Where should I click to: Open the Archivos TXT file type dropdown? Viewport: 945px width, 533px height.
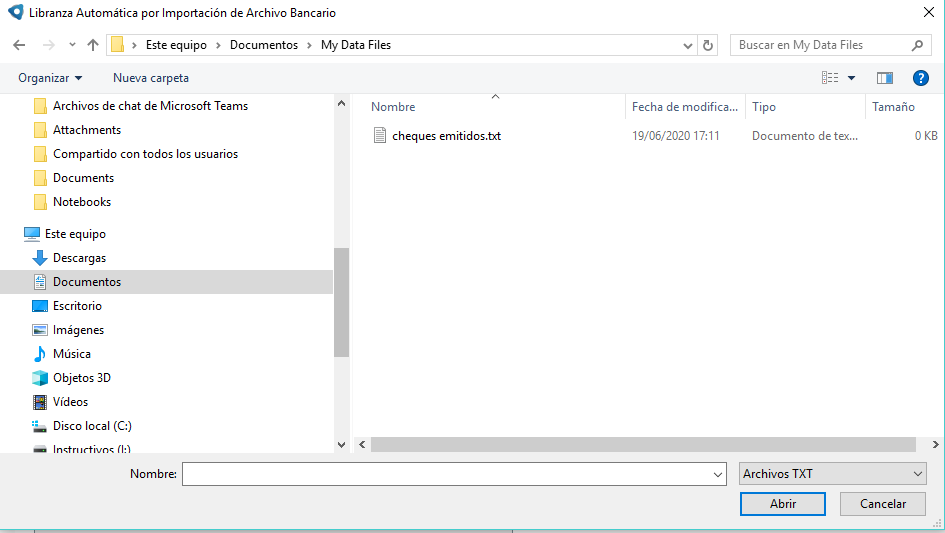[x=832, y=474]
